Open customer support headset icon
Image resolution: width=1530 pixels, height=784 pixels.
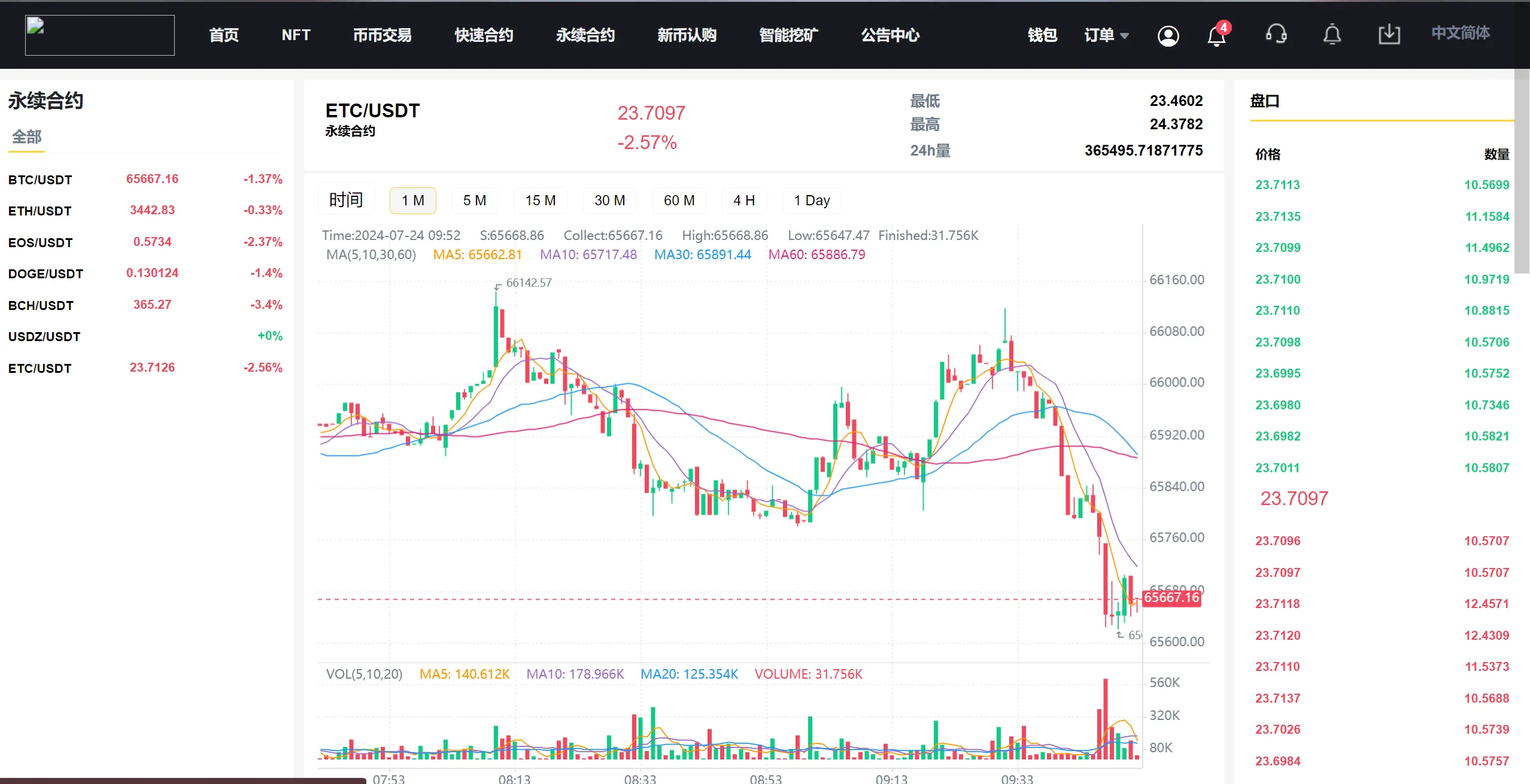(x=1276, y=34)
